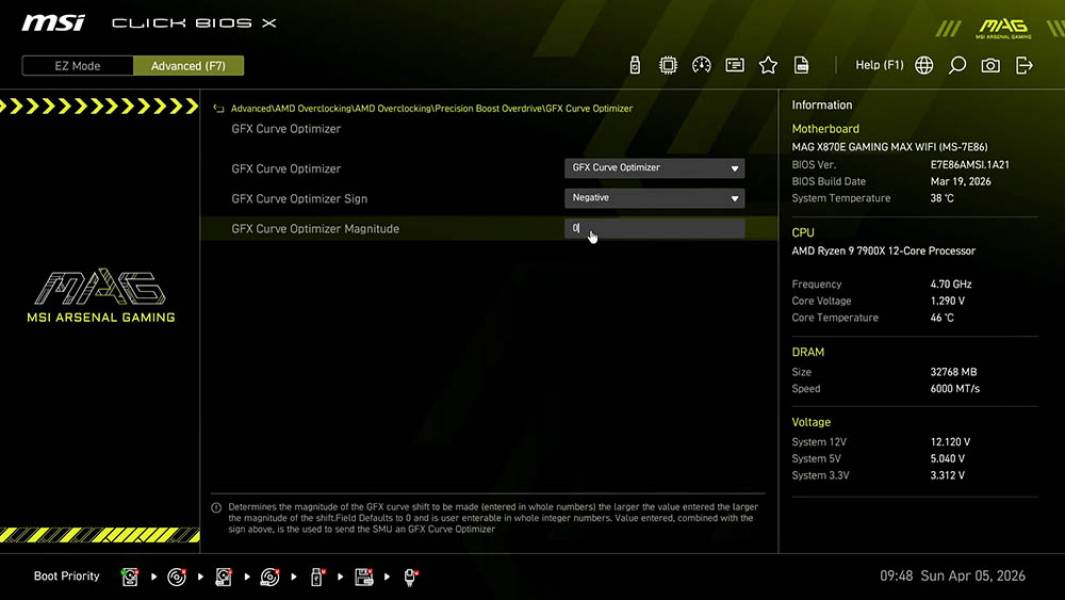
Task: Click the board explorer icon
Action: (735, 64)
